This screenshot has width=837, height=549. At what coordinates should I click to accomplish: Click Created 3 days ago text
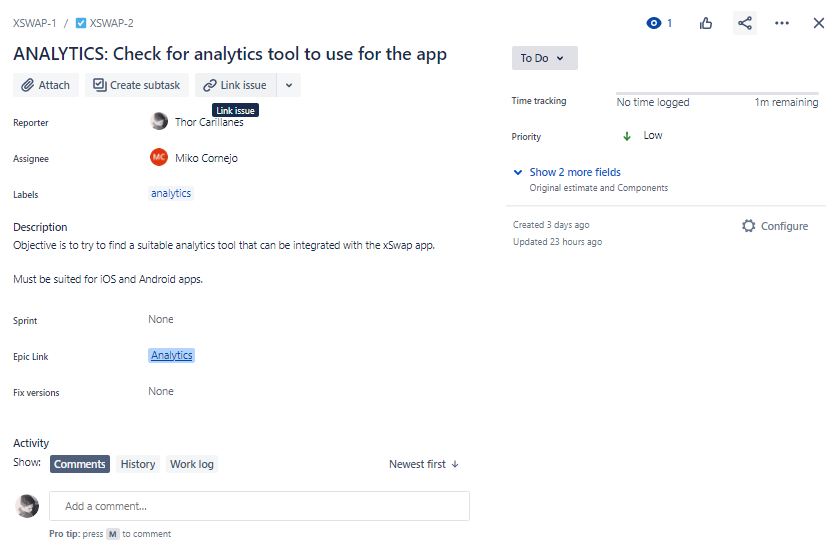(x=551, y=225)
